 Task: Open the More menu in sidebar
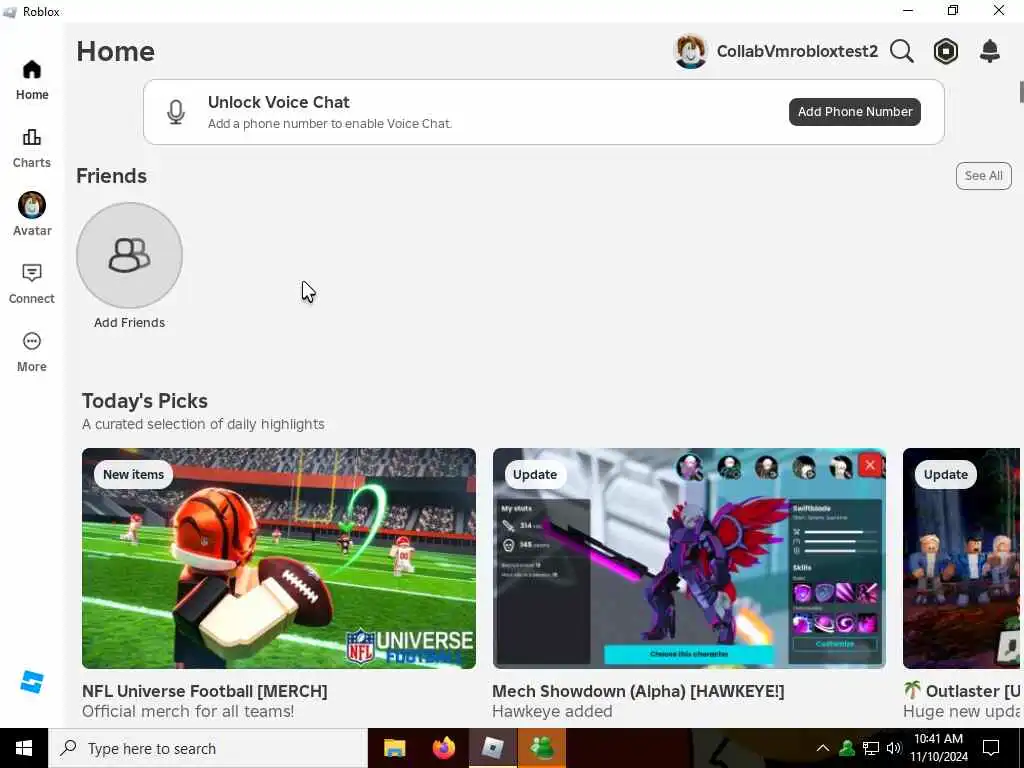tap(31, 352)
